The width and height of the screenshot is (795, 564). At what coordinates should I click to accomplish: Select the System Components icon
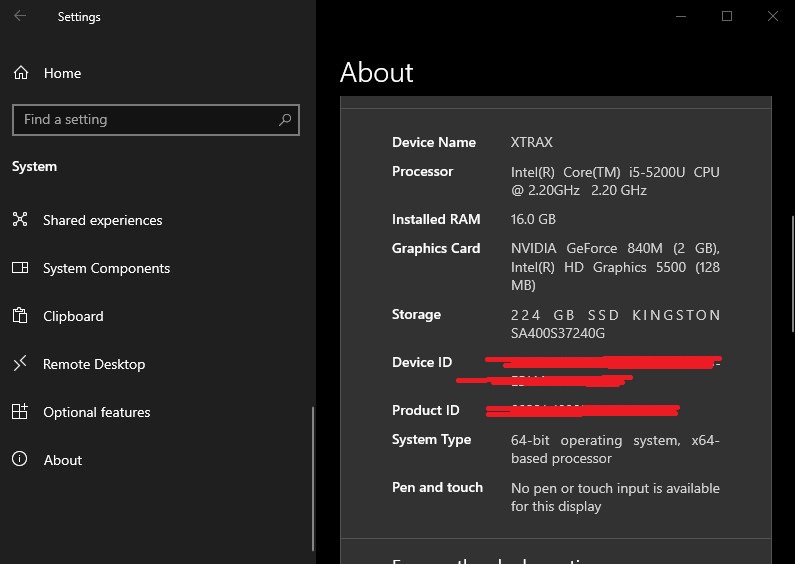(x=20, y=268)
